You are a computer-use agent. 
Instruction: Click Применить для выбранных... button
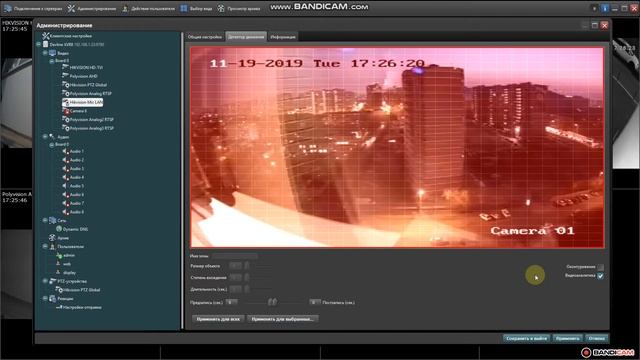282,319
